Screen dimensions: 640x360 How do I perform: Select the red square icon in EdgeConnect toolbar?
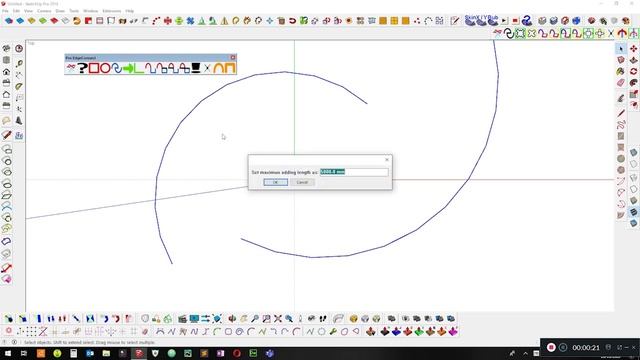[x=94, y=68]
